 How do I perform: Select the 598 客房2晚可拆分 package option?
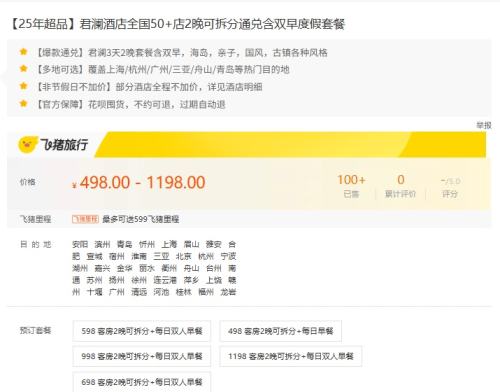click(142, 331)
